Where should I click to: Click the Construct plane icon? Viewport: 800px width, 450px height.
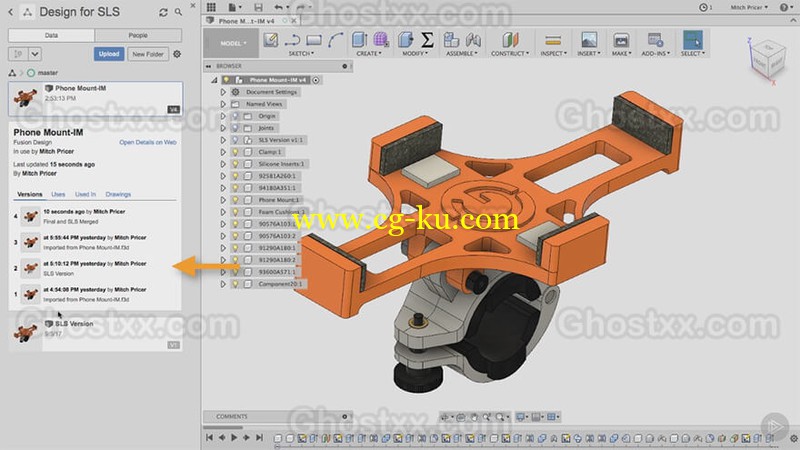point(510,40)
